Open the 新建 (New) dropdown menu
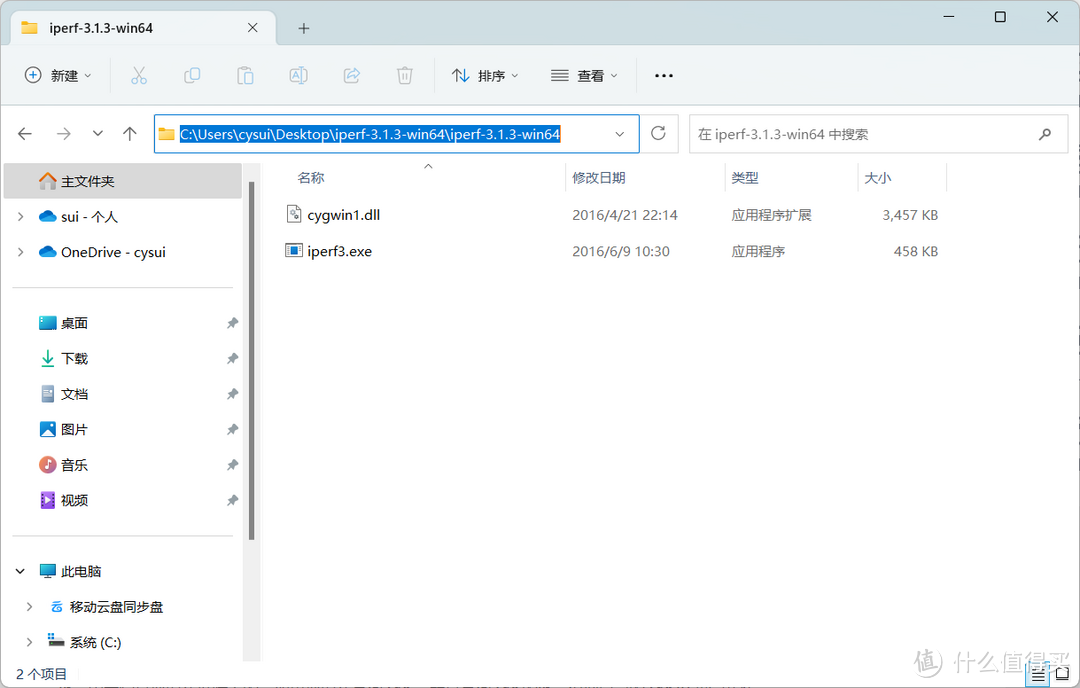Screen dimensions: 1080x688 [58, 75]
